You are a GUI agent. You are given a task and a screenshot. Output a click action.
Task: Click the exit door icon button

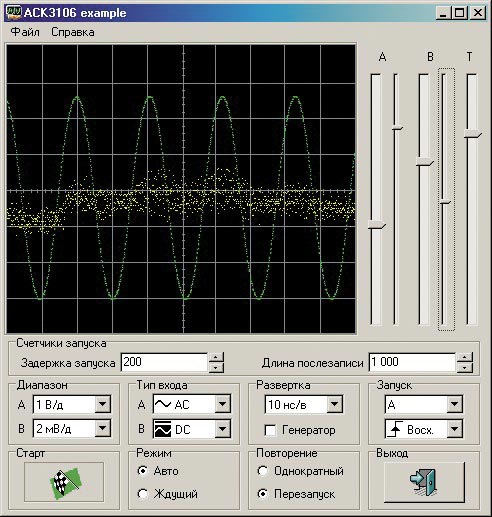(424, 482)
